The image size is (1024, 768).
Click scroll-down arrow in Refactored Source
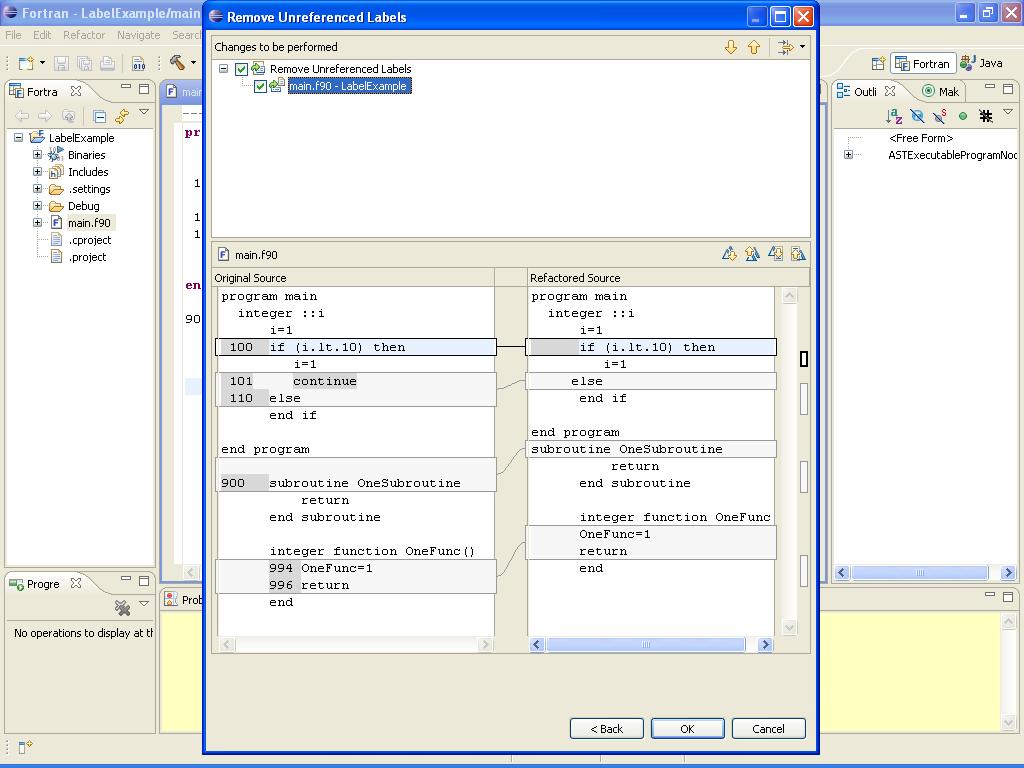[x=790, y=628]
